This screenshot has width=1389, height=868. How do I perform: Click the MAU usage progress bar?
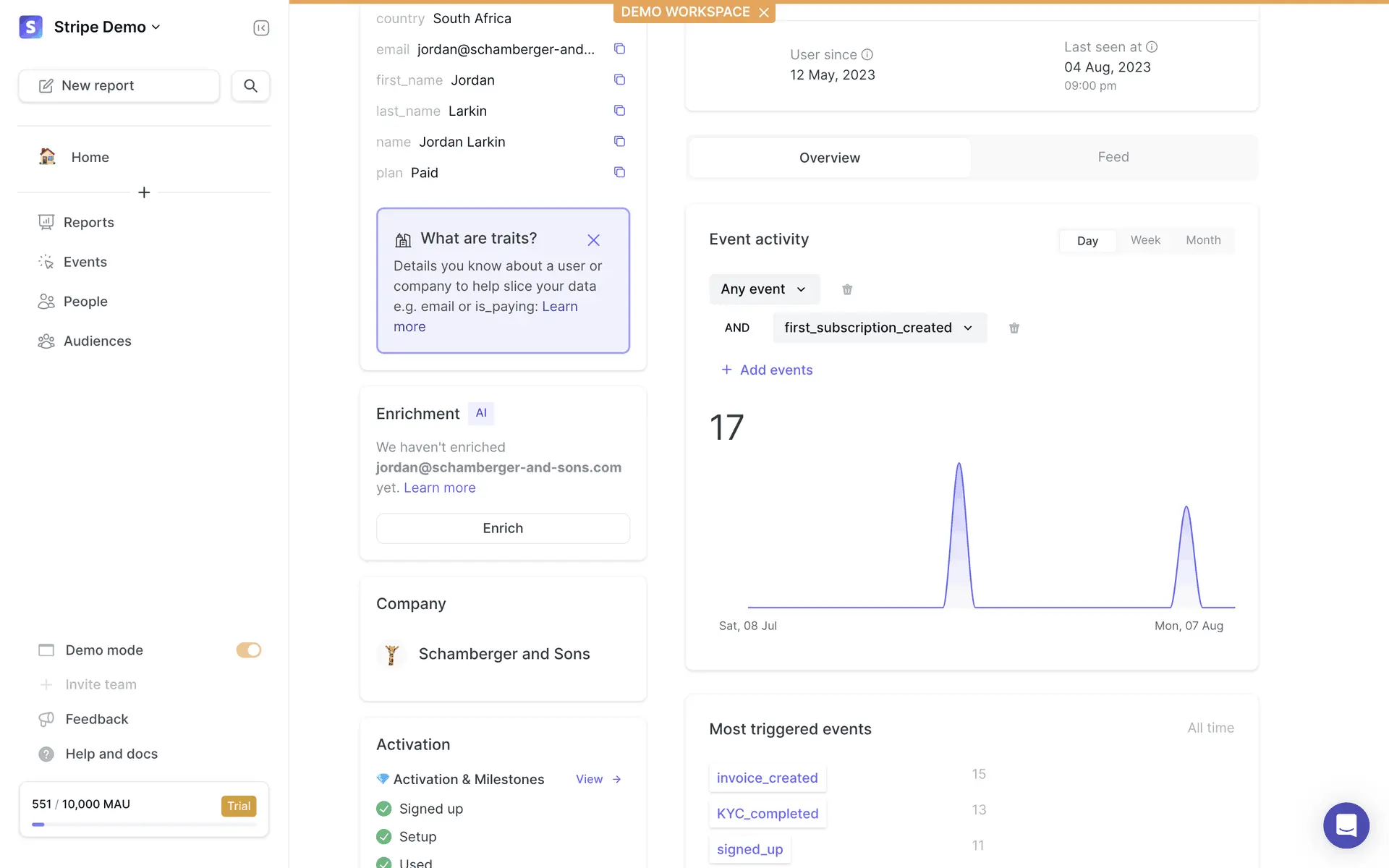143,824
